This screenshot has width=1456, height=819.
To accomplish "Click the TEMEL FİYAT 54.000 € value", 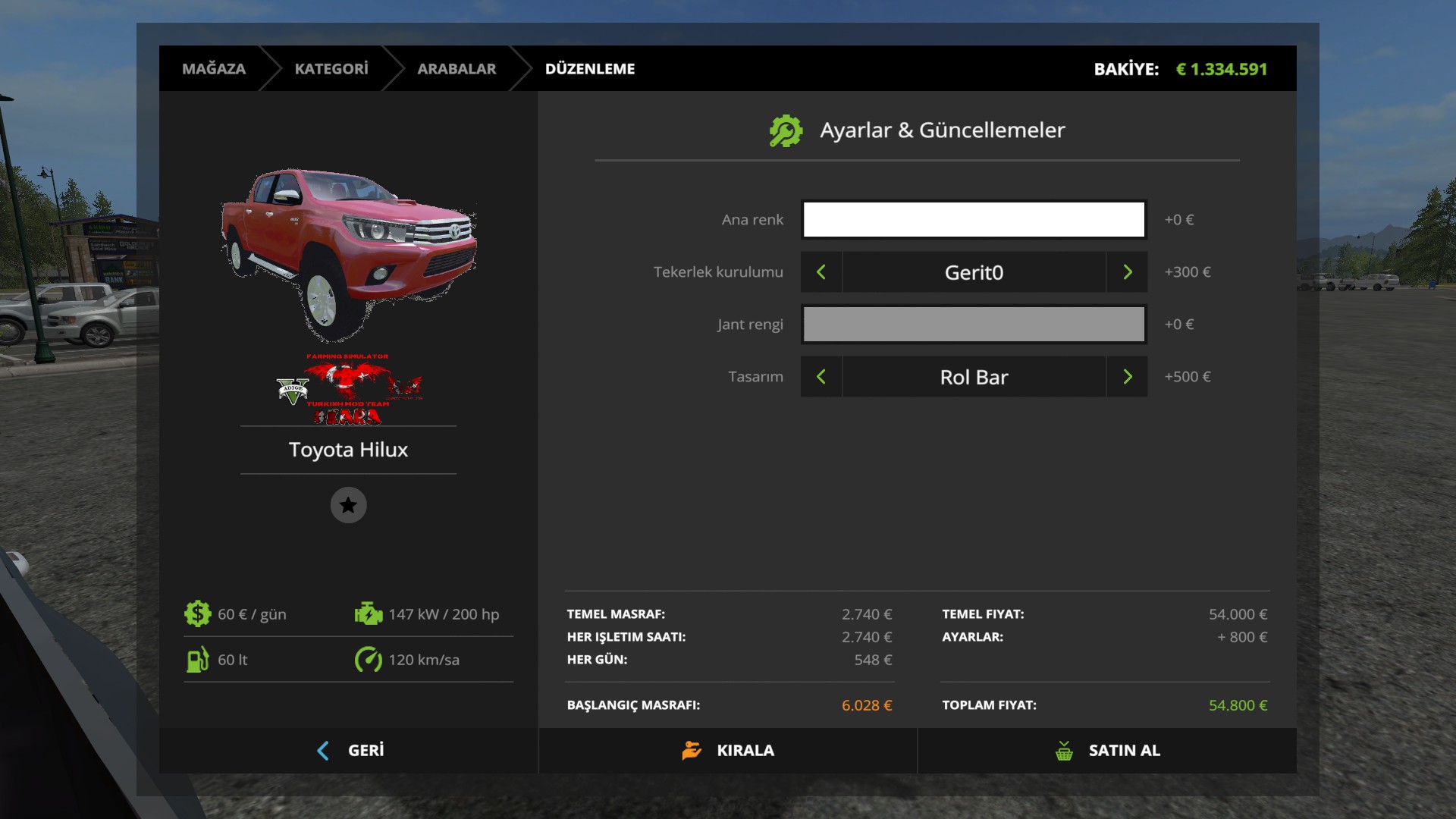I will [1238, 614].
